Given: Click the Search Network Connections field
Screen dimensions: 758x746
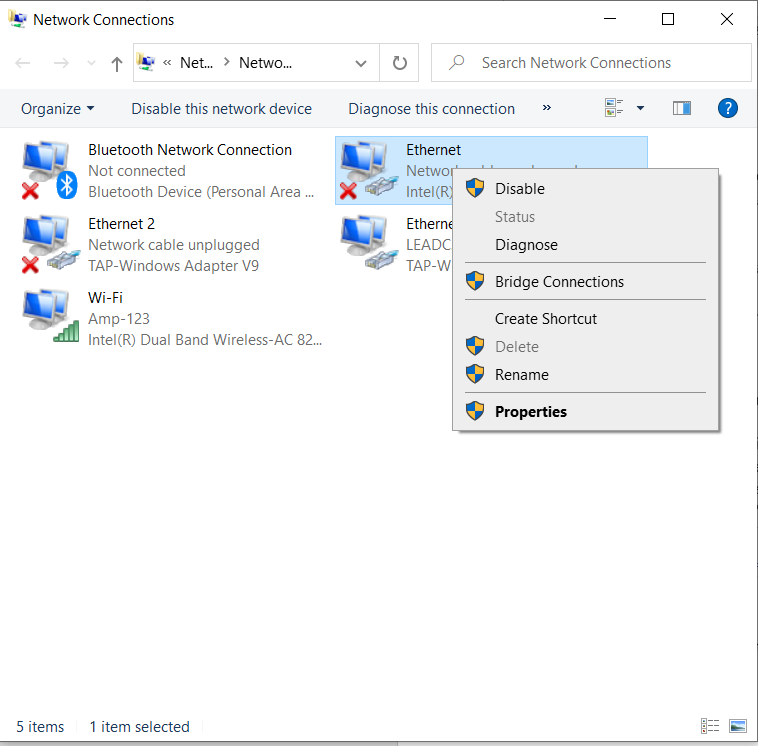Looking at the screenshot, I should pos(590,63).
